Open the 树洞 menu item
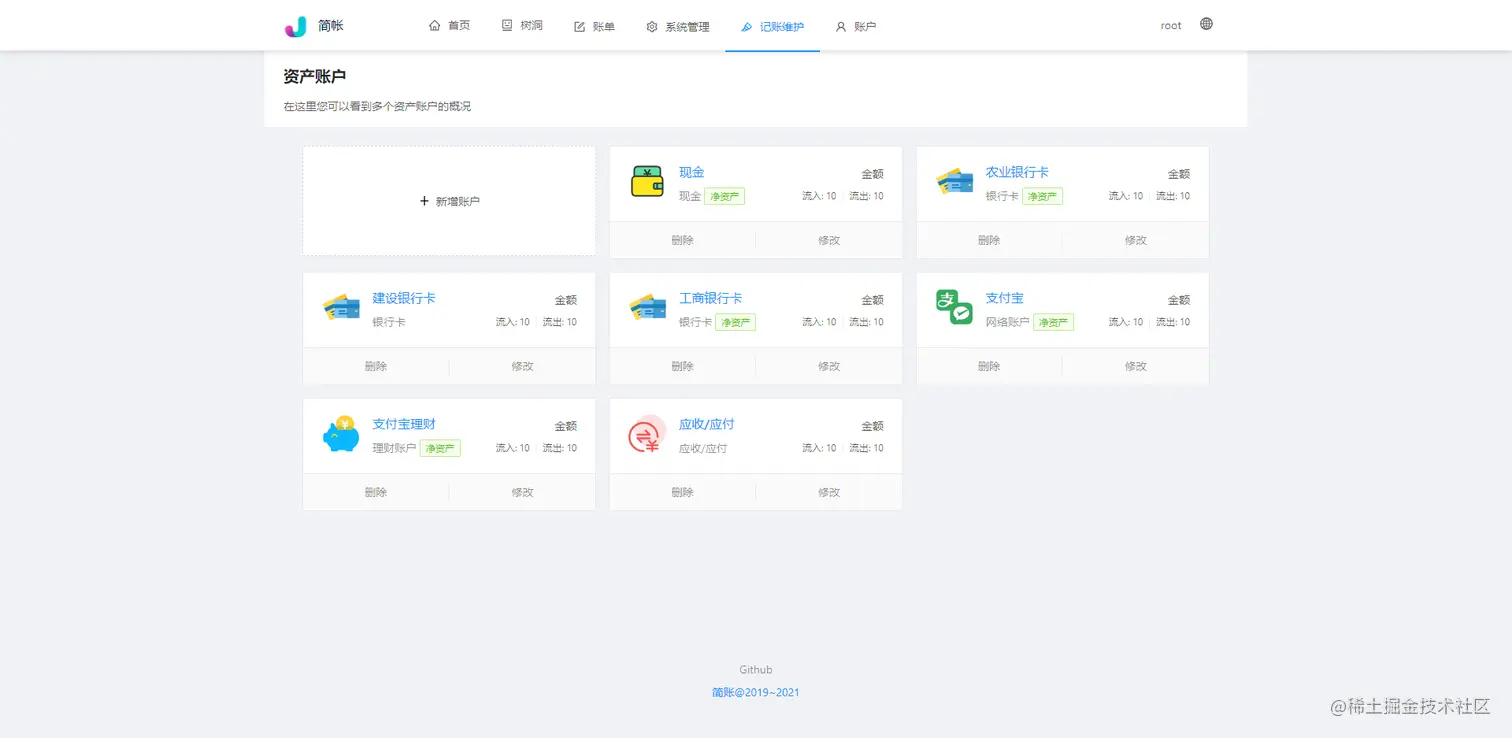Viewport: 1512px width, 738px height. pyautogui.click(x=522, y=26)
